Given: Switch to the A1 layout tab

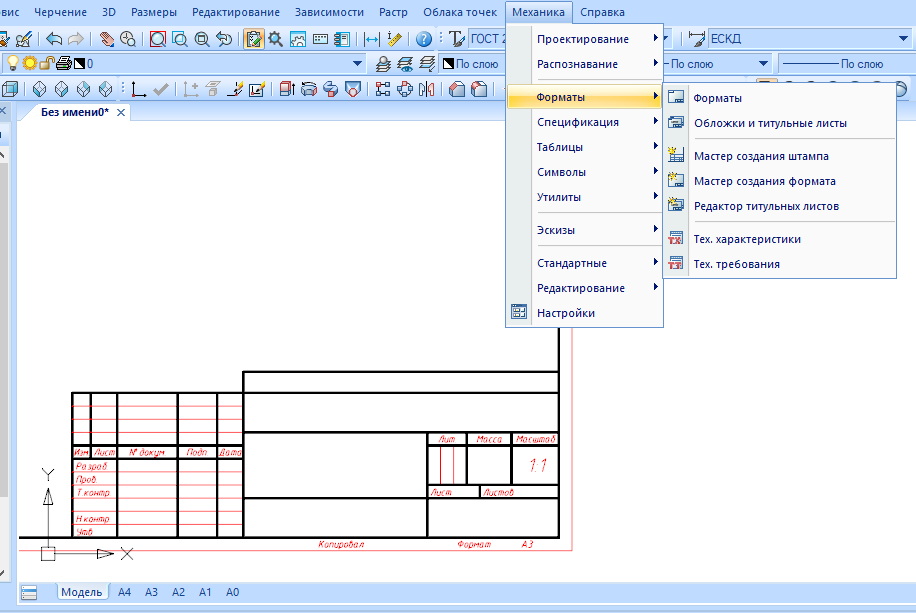Looking at the screenshot, I should pyautogui.click(x=205, y=592).
